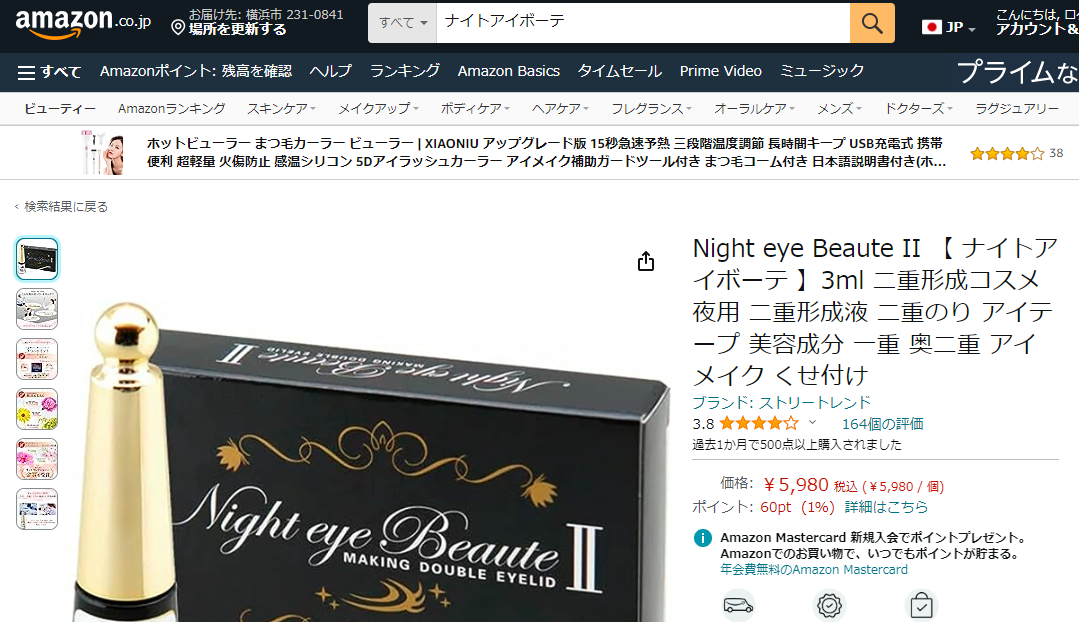Screen dimensions: 1079x622
Task: Expand the star rating breakdown chevron
Action: [813, 422]
